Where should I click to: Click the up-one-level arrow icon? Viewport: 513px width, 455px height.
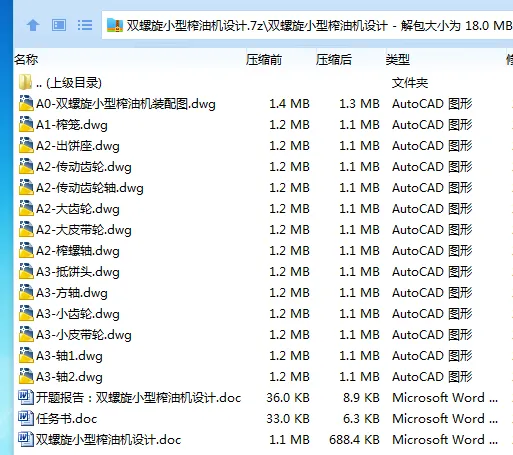click(33, 25)
